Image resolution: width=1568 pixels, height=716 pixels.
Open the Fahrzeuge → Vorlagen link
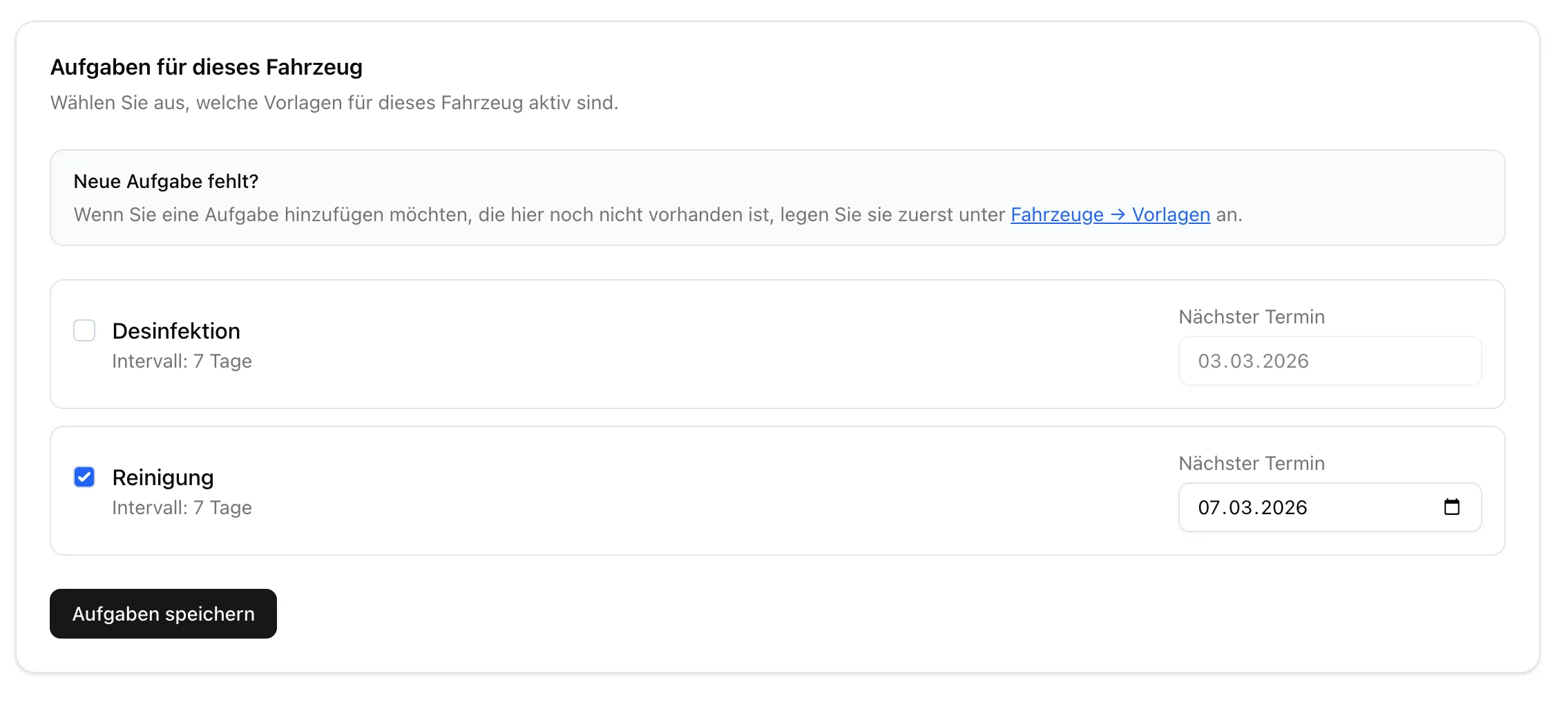(1109, 214)
